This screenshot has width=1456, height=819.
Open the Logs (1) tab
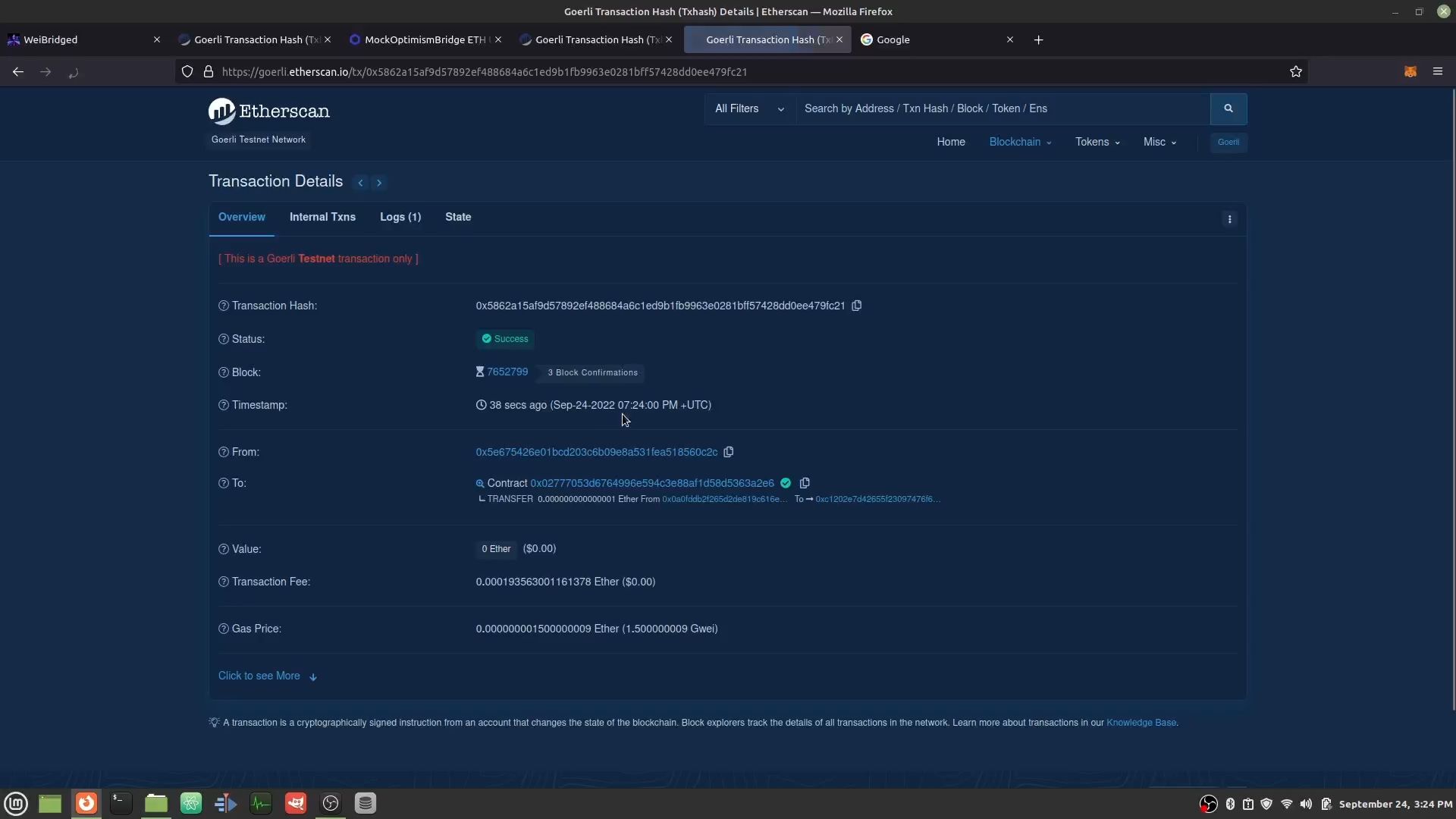tap(400, 217)
